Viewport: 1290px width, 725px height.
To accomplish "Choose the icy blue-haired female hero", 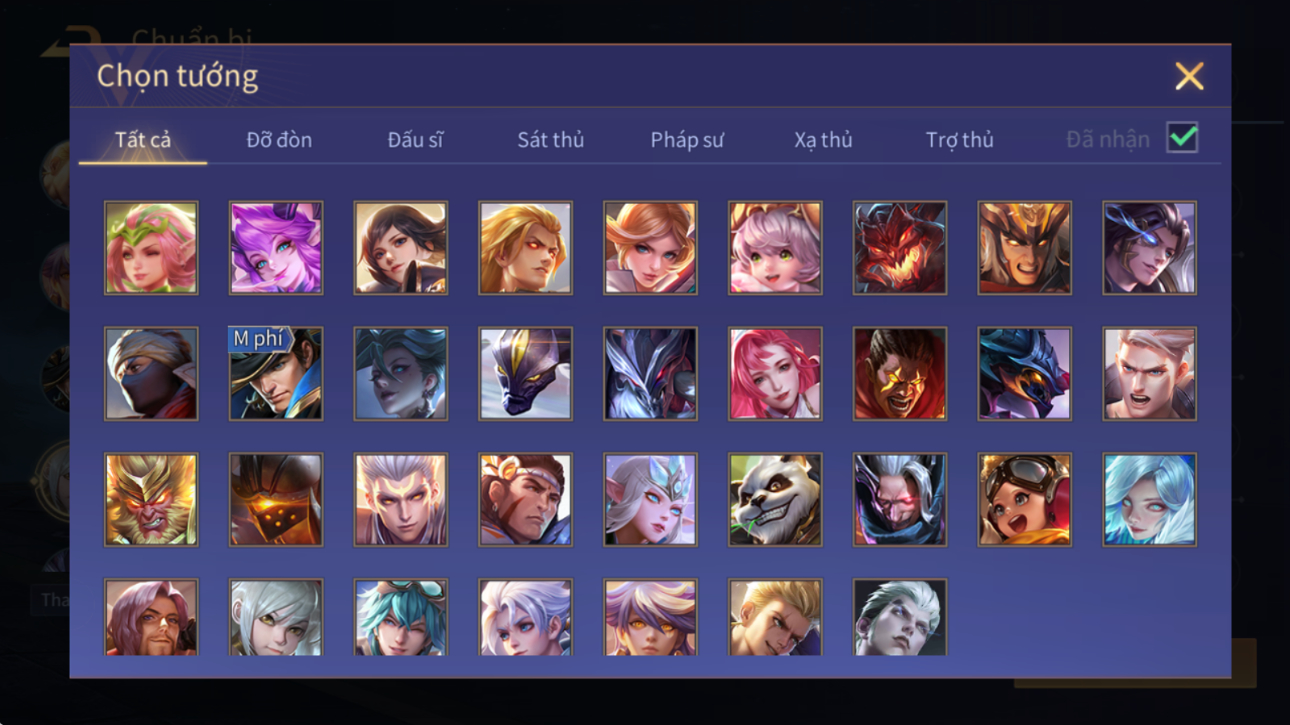I will point(1149,499).
